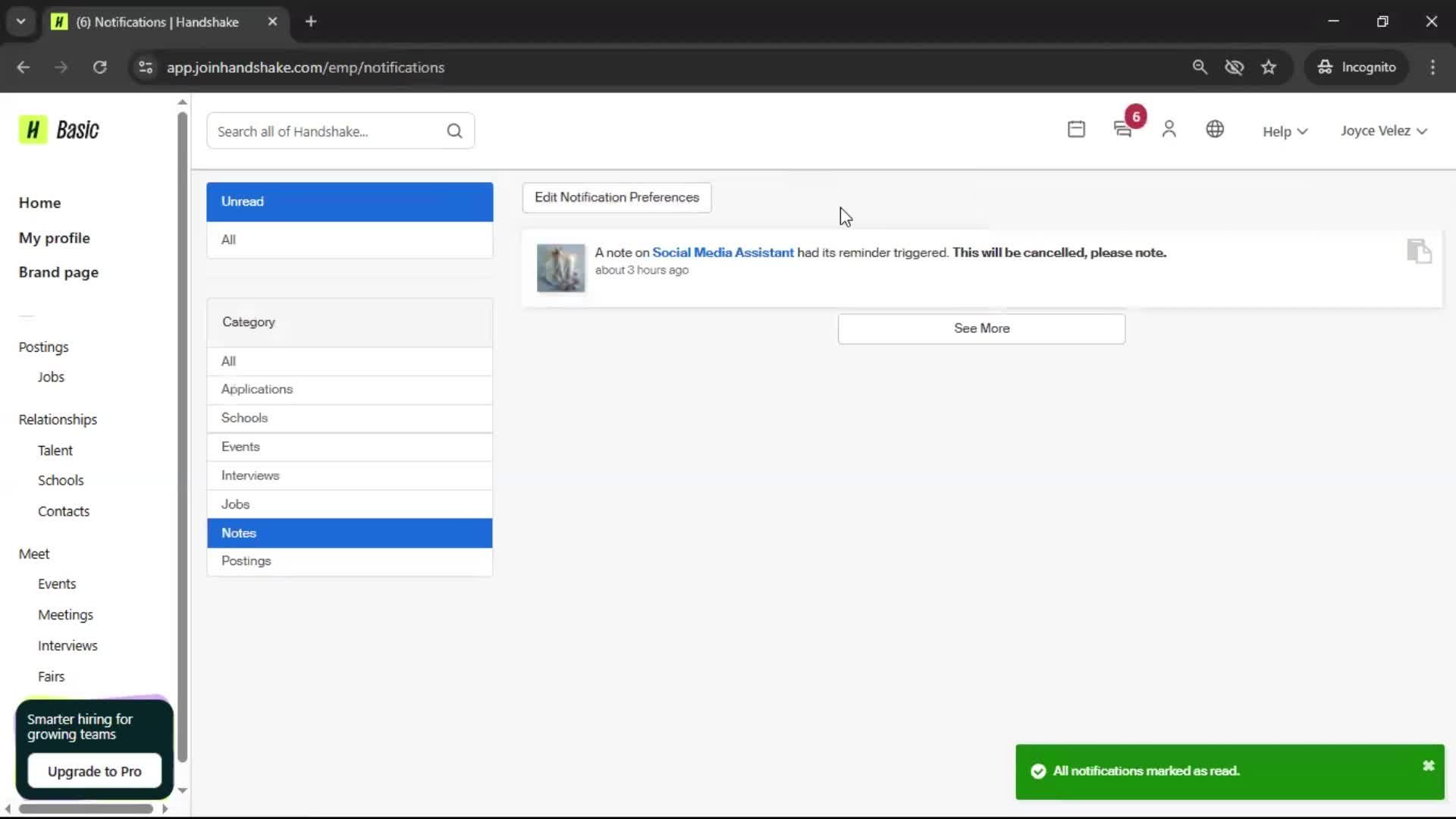Select the All filter below Unread
Screen dimensions: 1456x819
[350, 240]
